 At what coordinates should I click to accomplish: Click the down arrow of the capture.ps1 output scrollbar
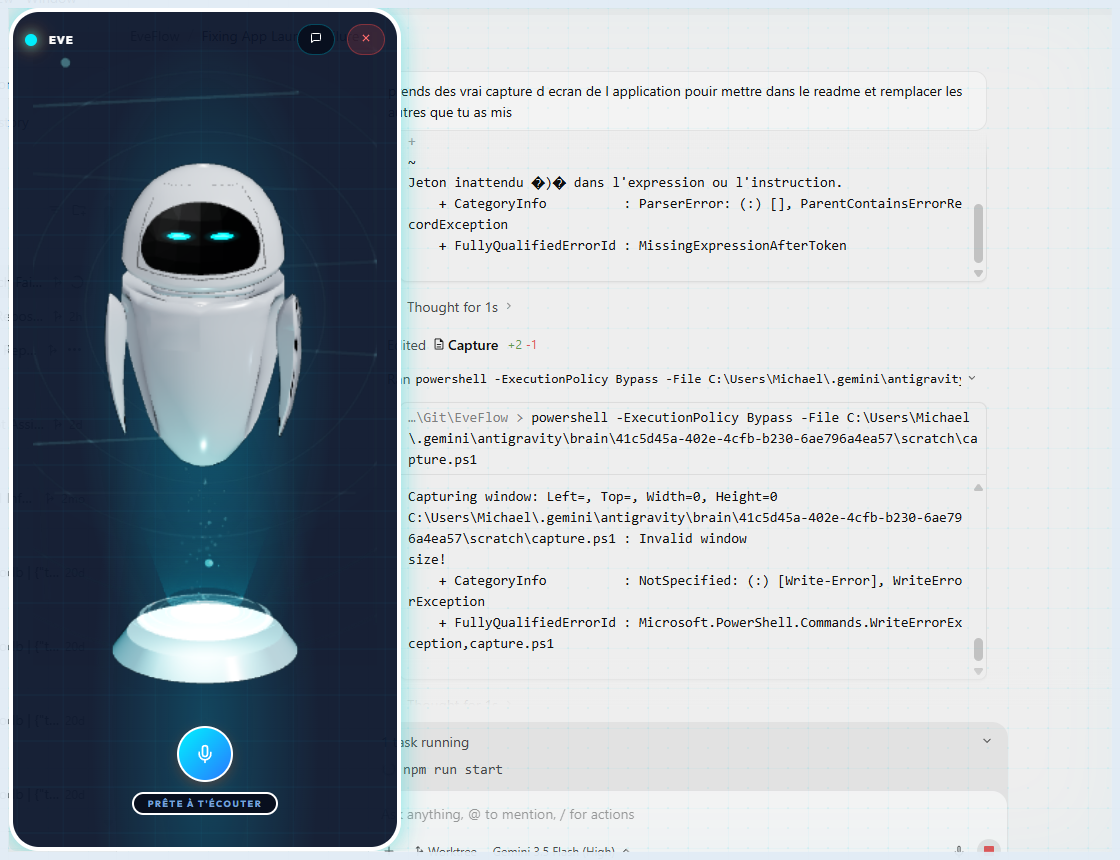click(x=979, y=671)
